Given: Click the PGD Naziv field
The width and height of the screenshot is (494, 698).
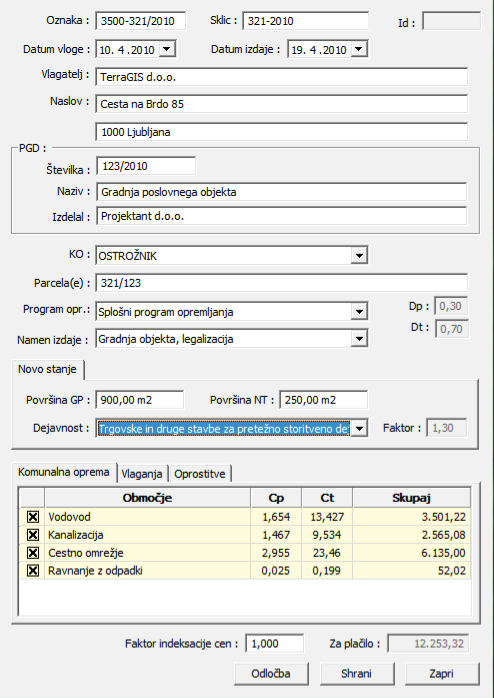Looking at the screenshot, I should point(282,192).
